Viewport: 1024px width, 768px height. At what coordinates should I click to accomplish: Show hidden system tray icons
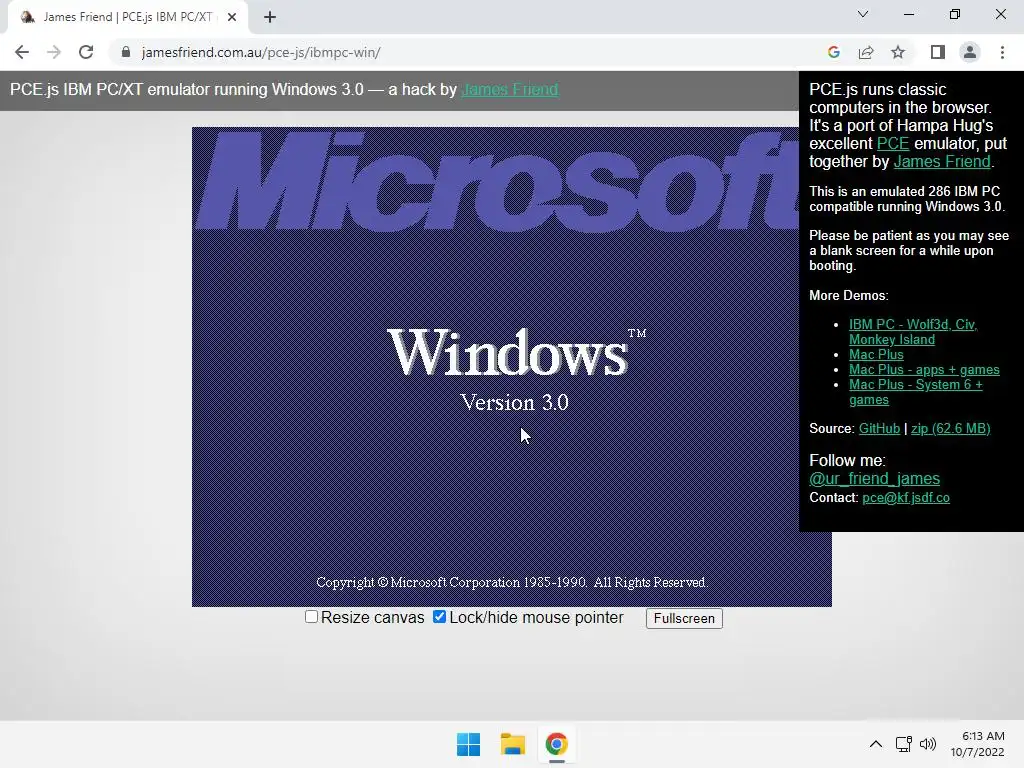coord(876,744)
